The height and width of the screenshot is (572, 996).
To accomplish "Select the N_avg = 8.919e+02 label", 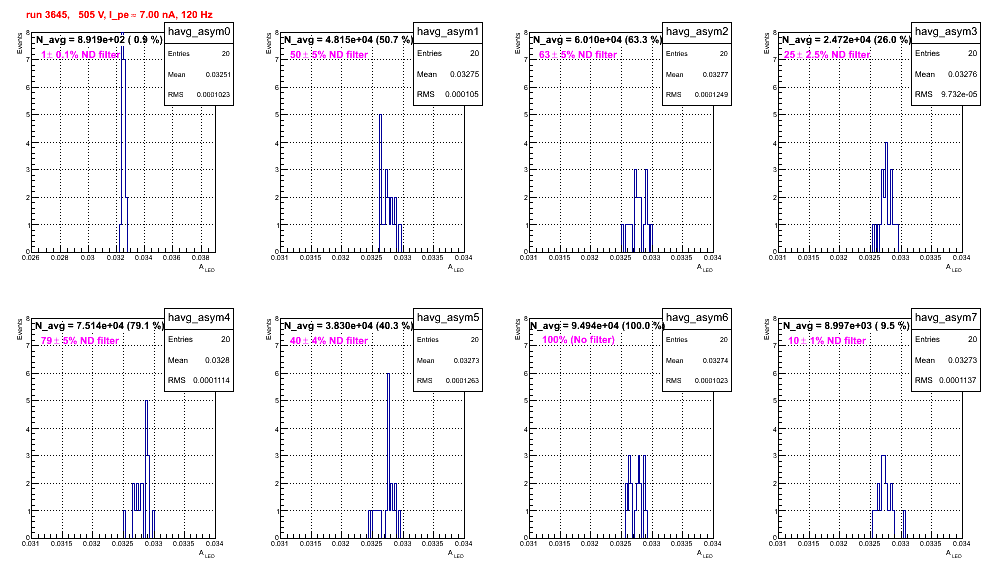I will (98, 39).
